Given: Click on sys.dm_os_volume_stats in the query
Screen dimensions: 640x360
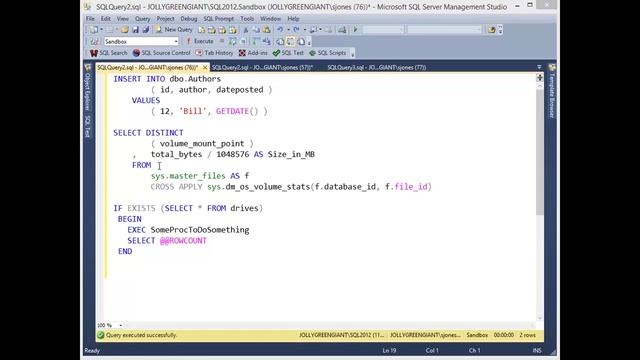Looking at the screenshot, I should point(259,187).
